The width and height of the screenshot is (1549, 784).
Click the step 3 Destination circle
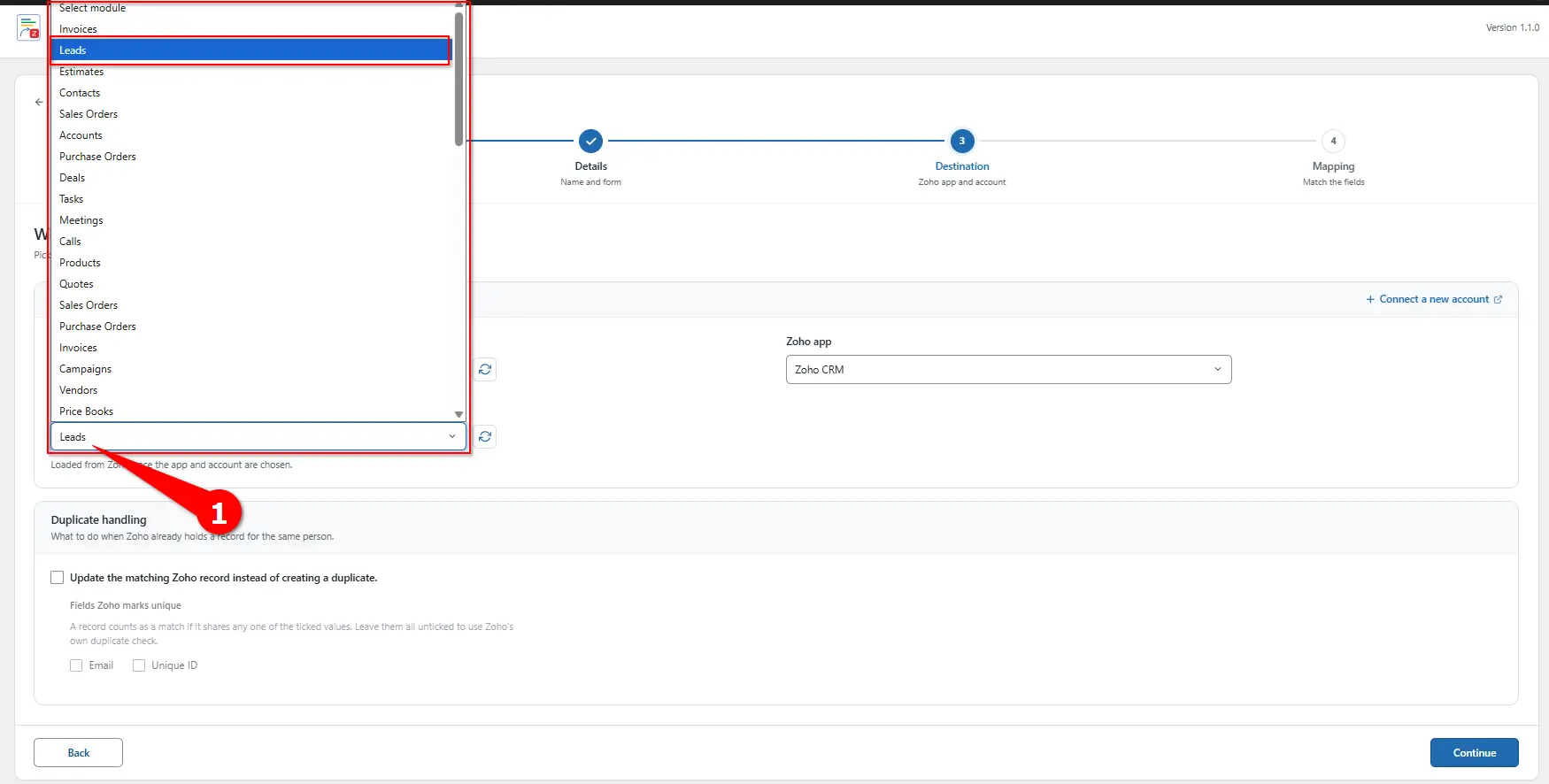tap(962, 141)
